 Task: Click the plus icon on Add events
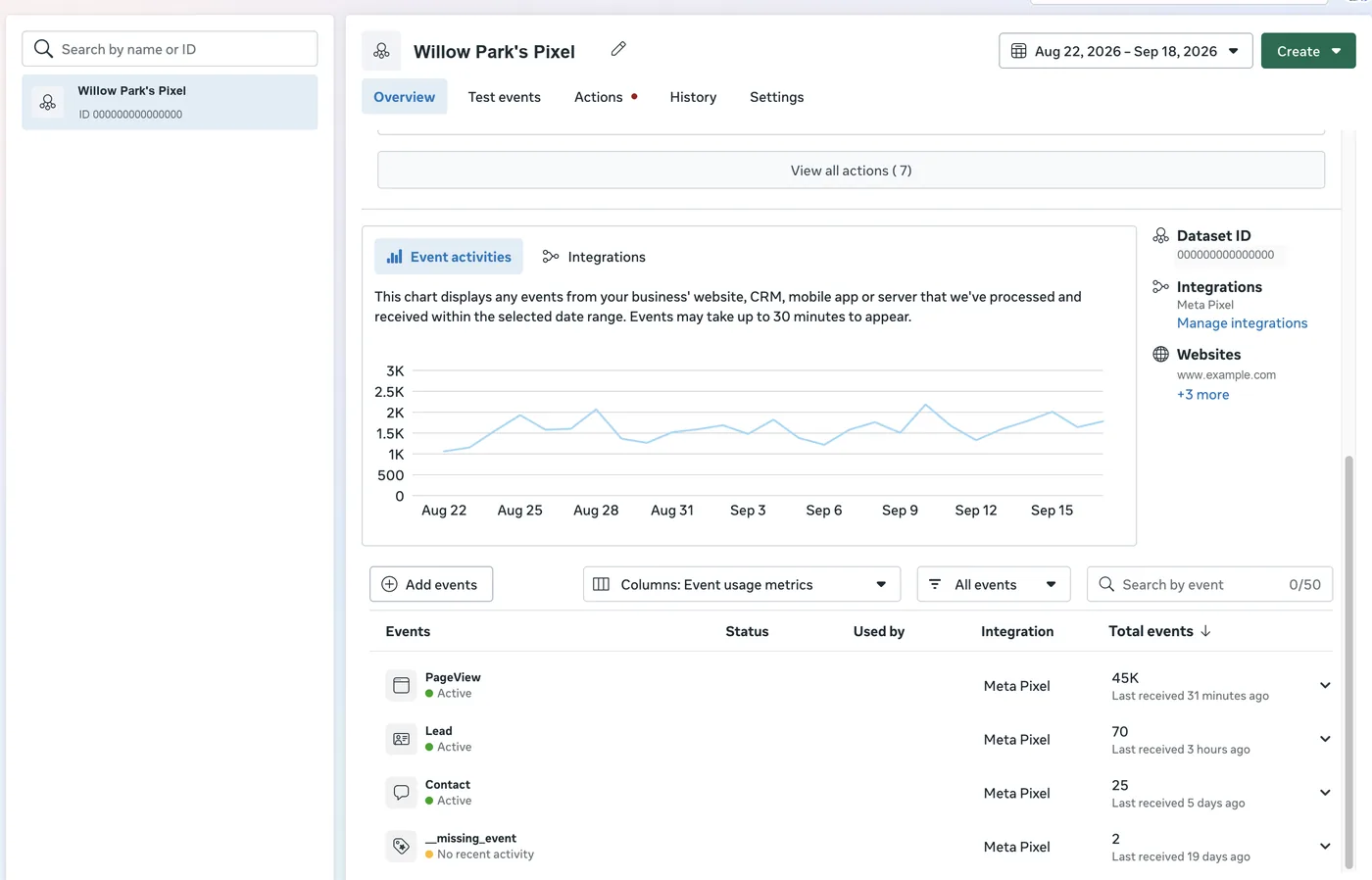pos(389,584)
